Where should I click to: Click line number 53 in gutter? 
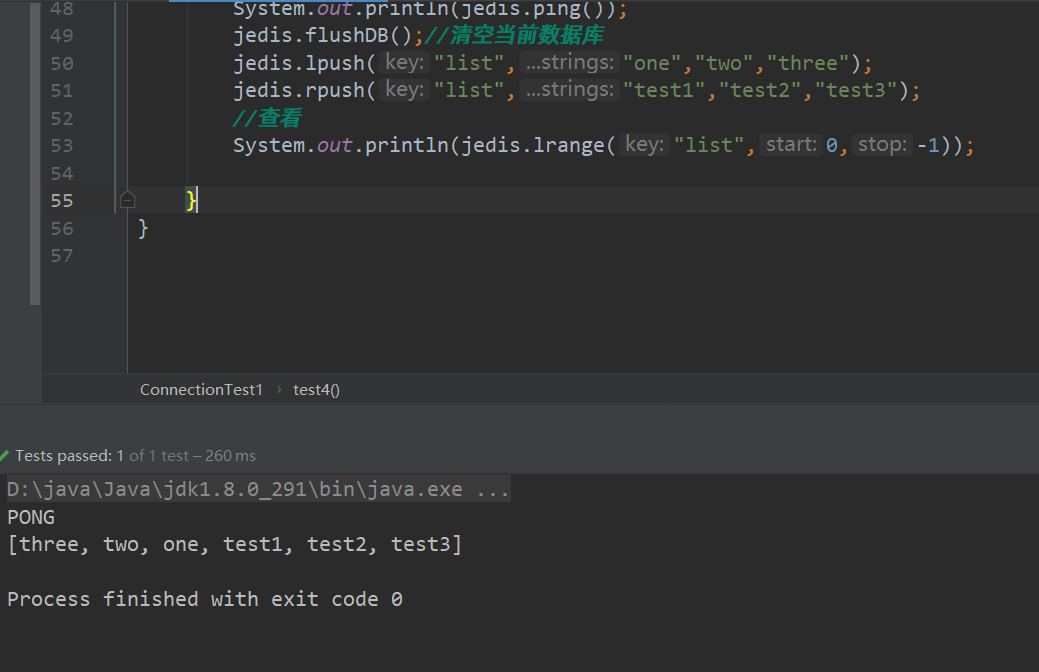(x=61, y=145)
